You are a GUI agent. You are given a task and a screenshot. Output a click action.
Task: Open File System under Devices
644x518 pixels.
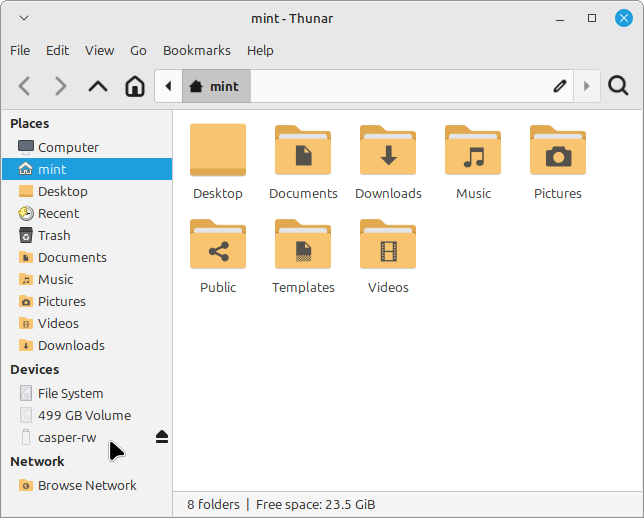click(x=87, y=393)
